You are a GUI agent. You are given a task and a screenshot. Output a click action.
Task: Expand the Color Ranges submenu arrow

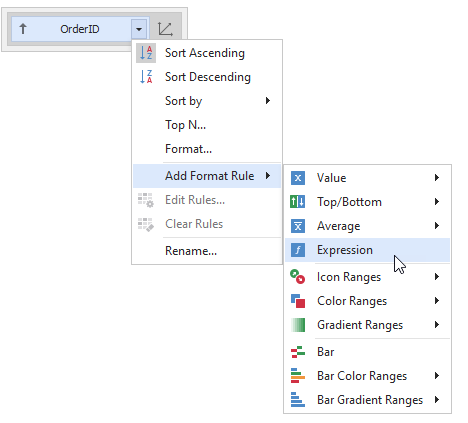[437, 301]
